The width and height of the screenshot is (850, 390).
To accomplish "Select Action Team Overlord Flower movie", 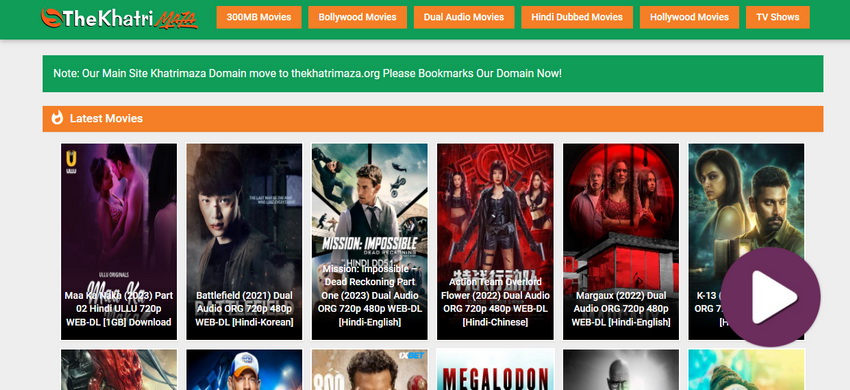I will click(x=495, y=241).
